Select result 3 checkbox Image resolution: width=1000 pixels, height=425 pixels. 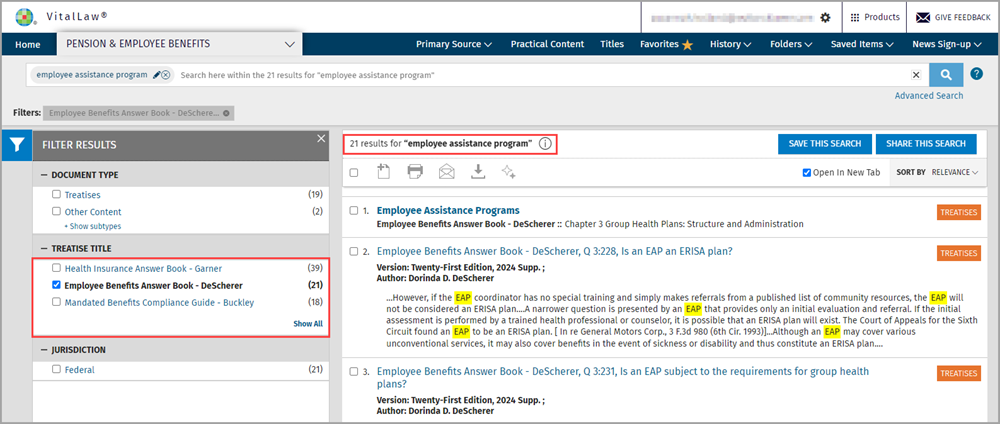(354, 371)
